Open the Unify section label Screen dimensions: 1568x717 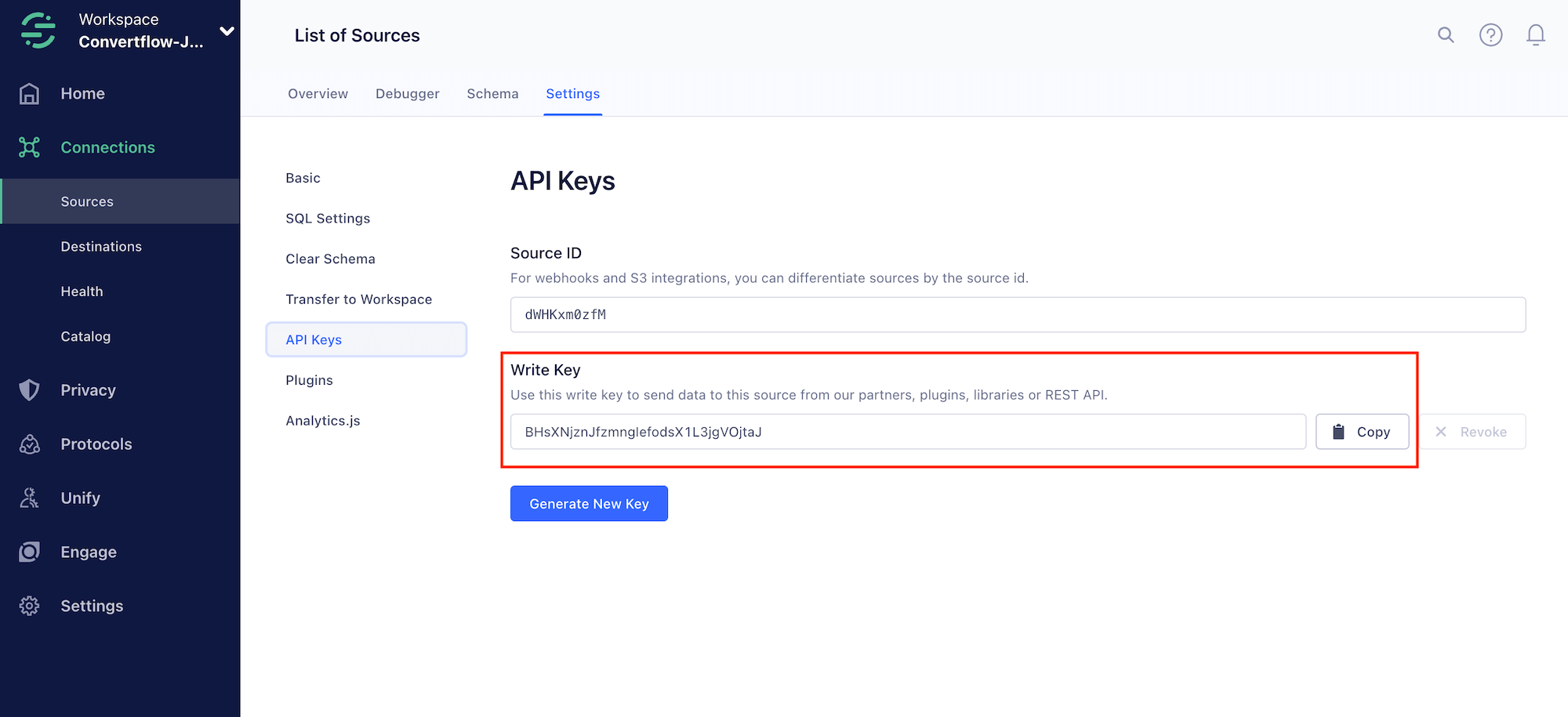pyautogui.click(x=81, y=498)
